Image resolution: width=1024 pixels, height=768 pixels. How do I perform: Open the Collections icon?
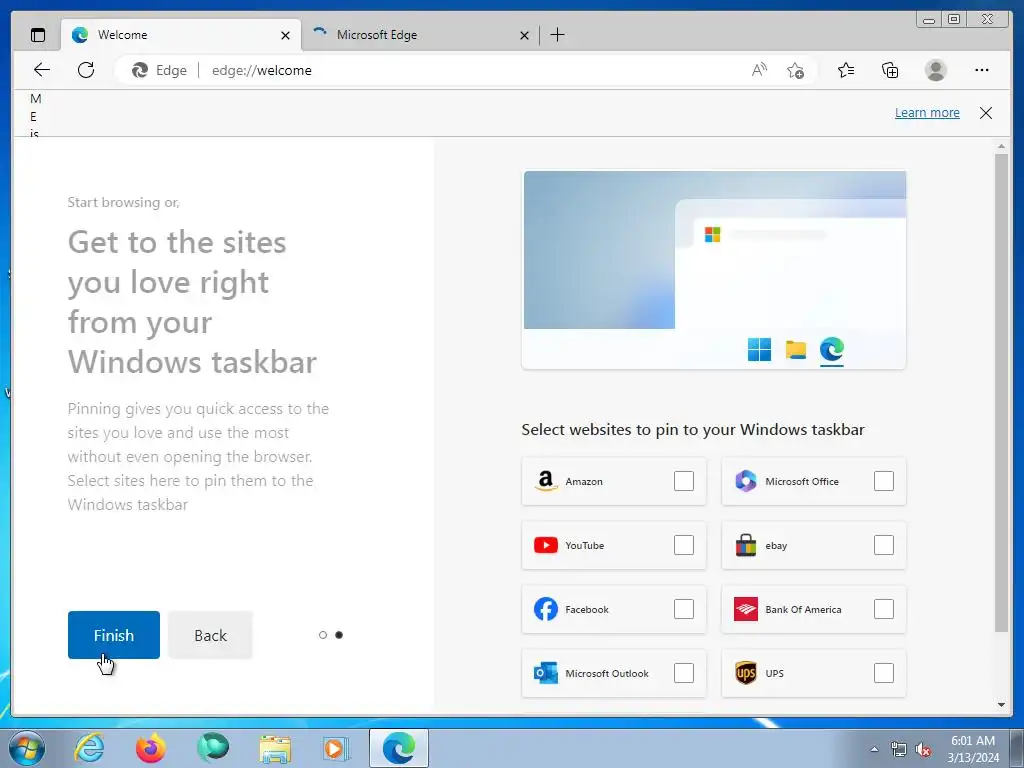tap(890, 70)
